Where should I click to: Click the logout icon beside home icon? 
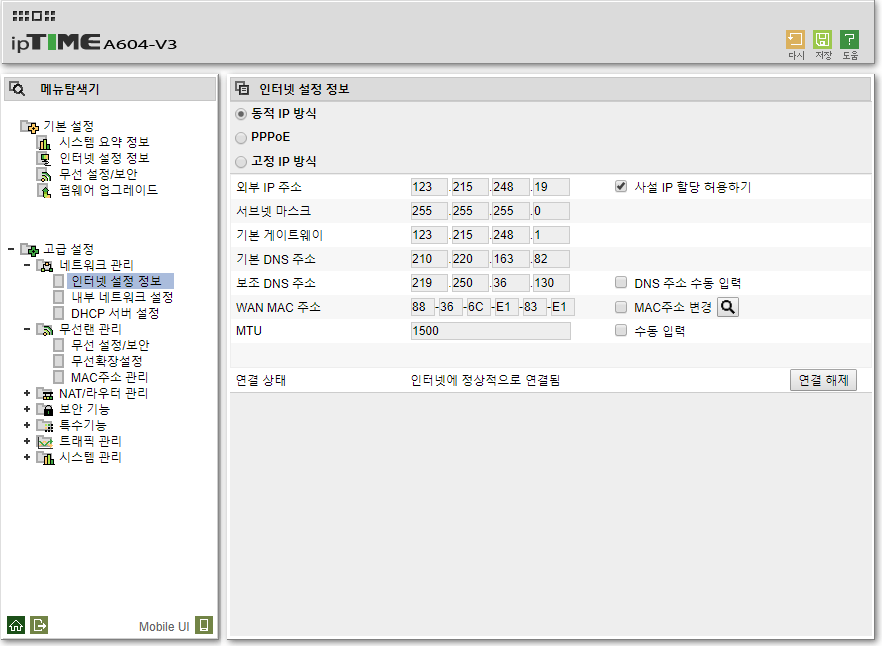click(39, 625)
